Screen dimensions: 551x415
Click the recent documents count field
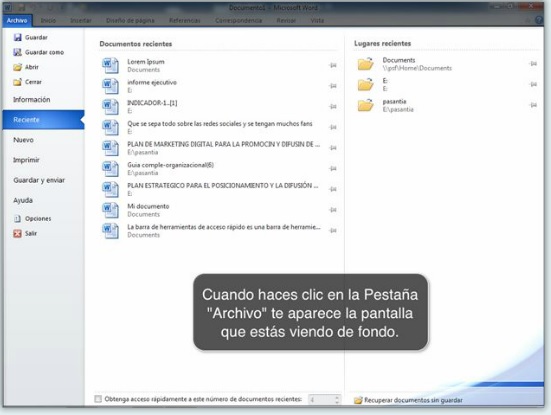pyautogui.click(x=321, y=400)
